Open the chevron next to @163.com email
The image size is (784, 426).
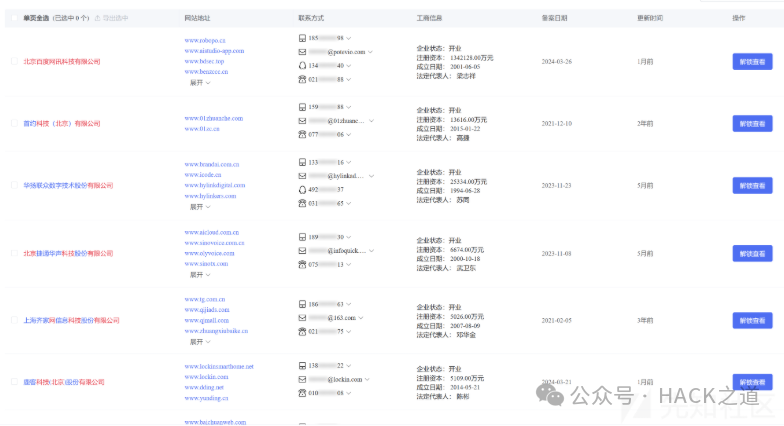tap(361, 318)
